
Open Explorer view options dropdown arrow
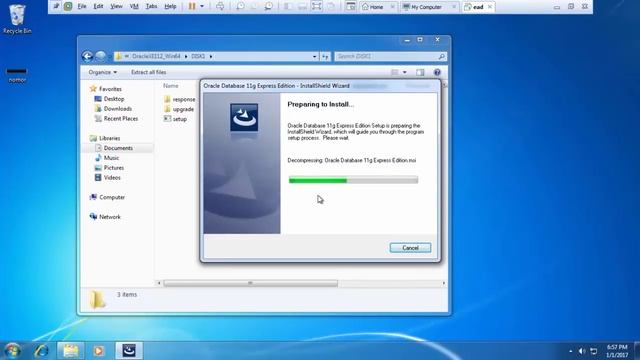pyautogui.click(x=404, y=72)
